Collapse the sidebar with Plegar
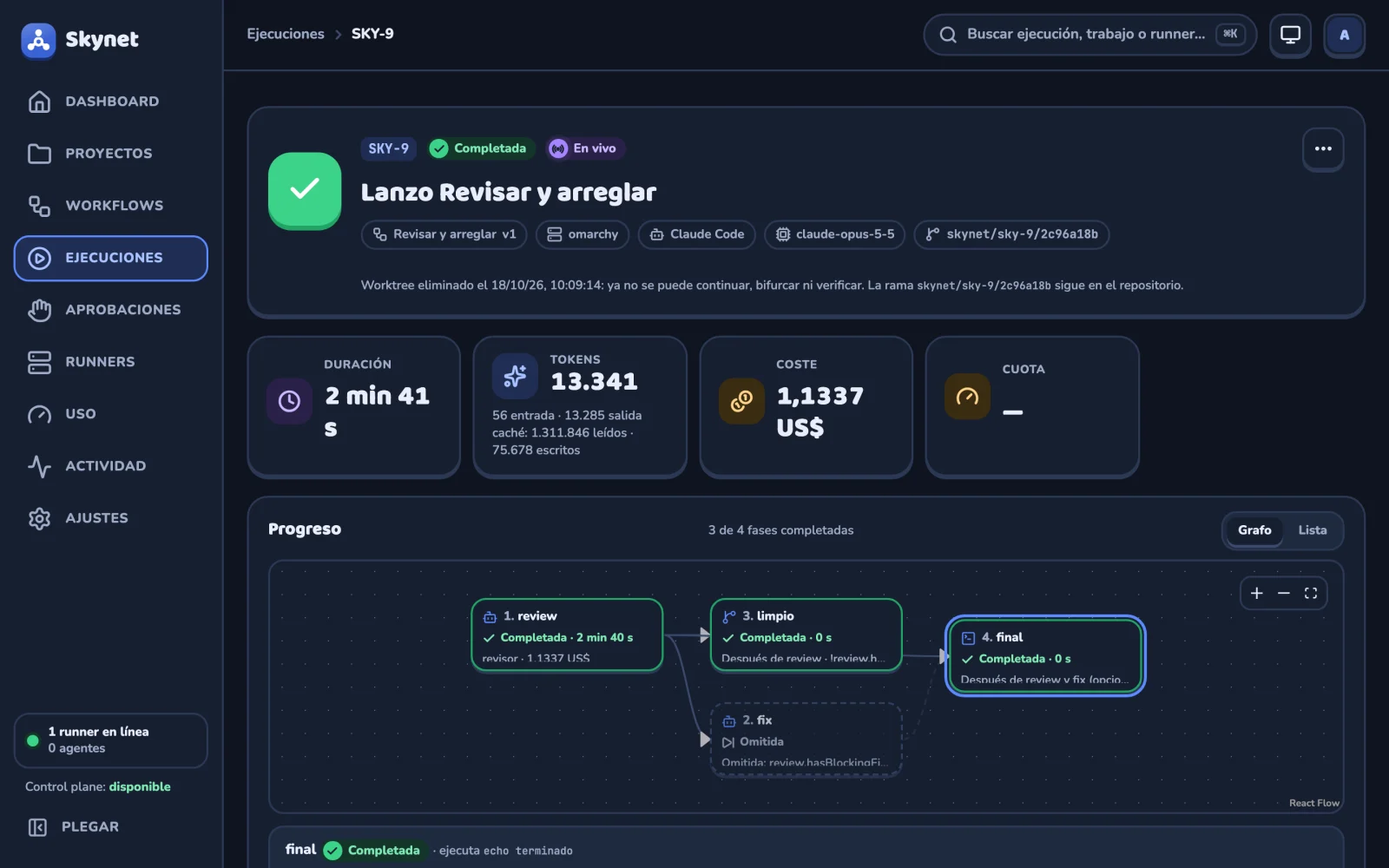1389x868 pixels. click(x=74, y=827)
